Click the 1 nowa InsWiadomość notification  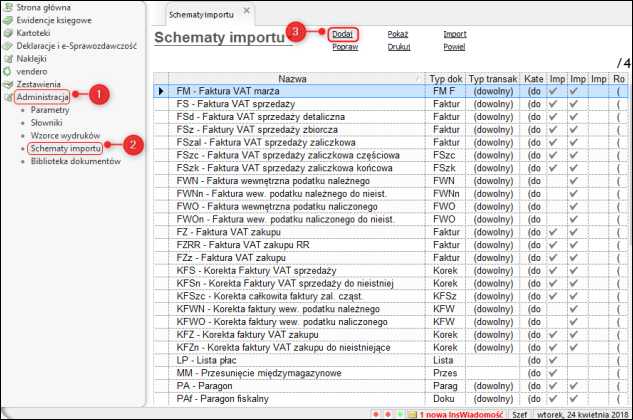(461, 414)
